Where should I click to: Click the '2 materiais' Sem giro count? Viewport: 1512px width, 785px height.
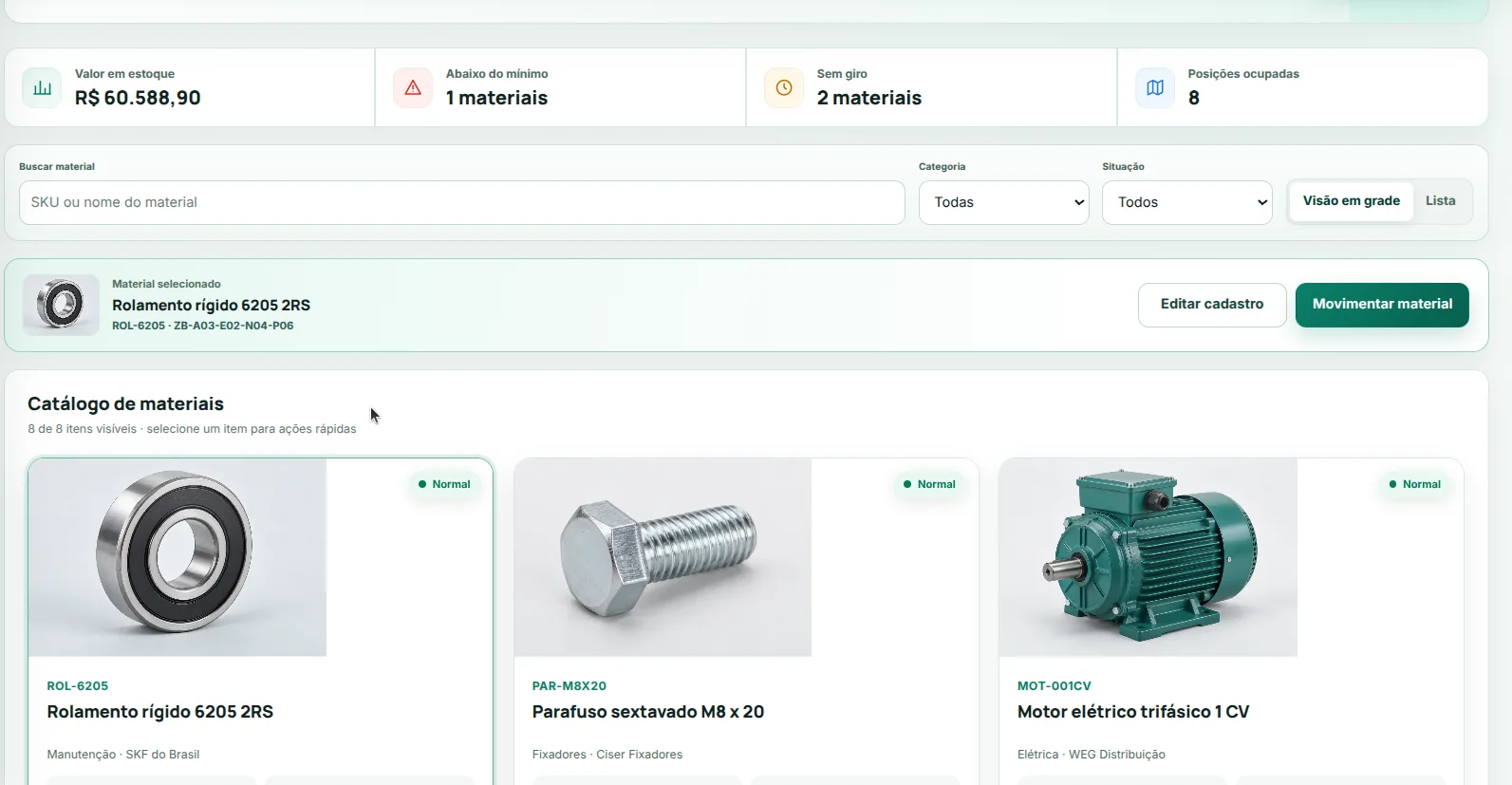869,98
